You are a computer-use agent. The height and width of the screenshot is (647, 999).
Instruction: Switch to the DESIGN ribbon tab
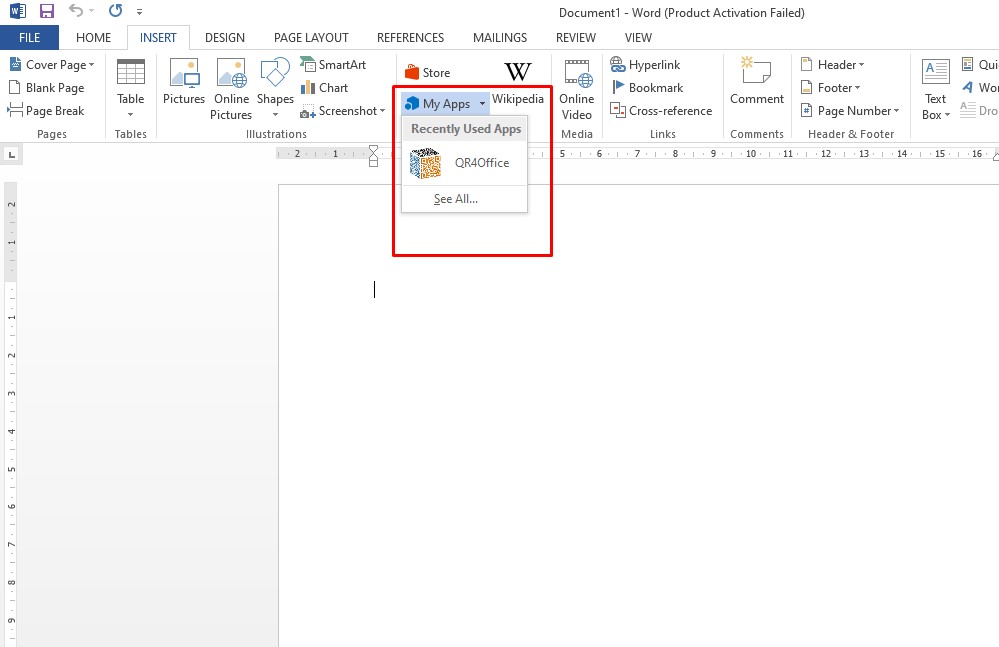[x=225, y=38]
